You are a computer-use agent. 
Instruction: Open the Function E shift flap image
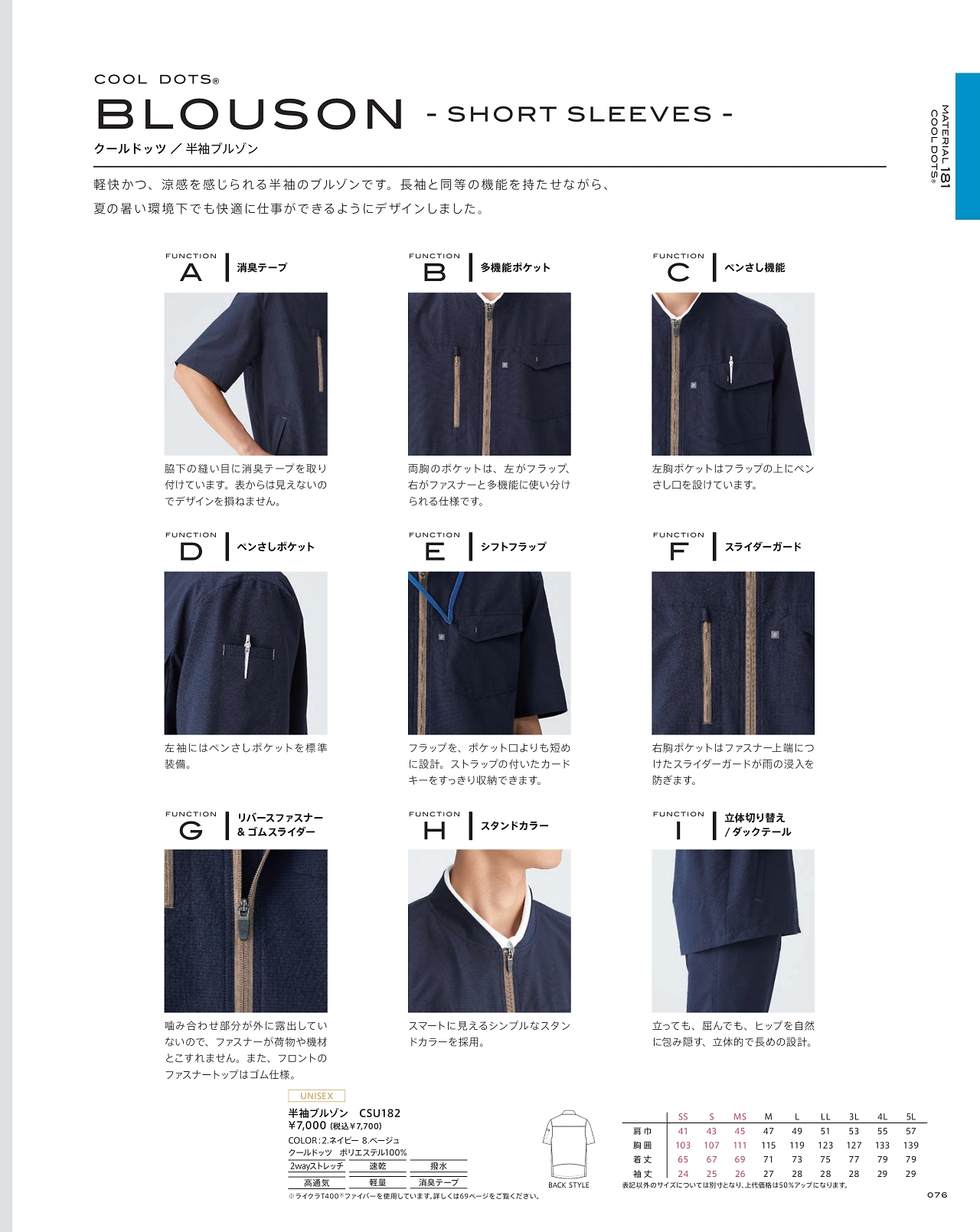click(x=489, y=653)
